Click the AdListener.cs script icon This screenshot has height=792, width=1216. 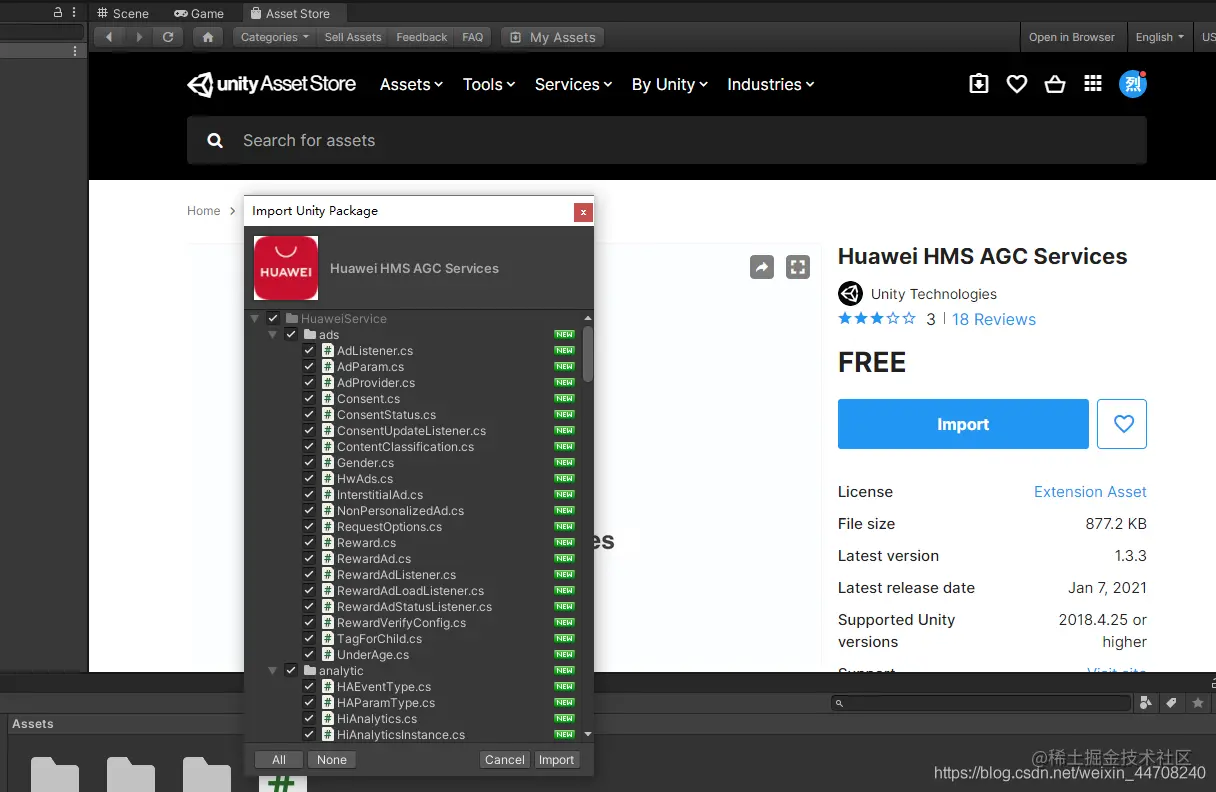[327, 351]
